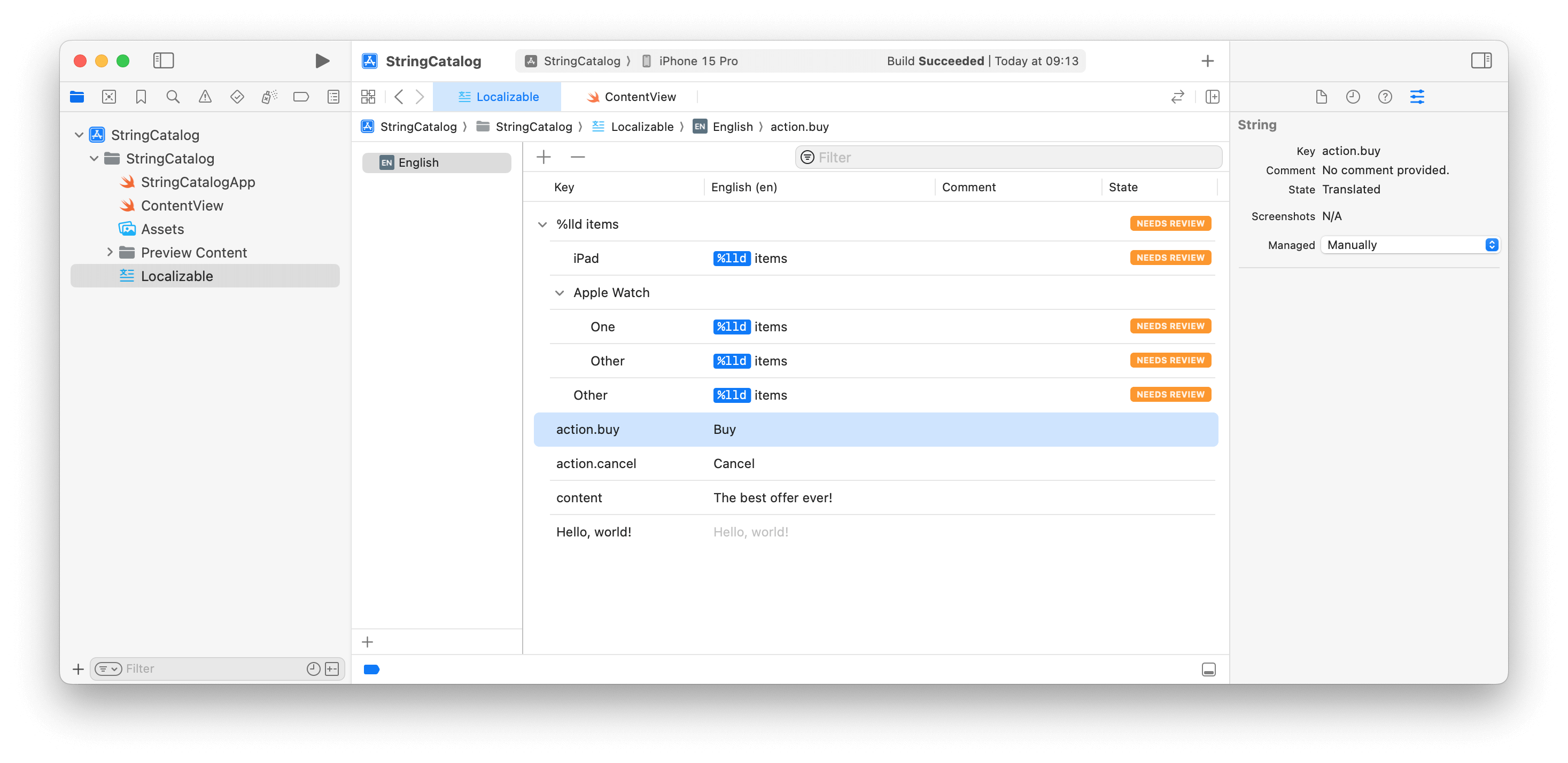Choose the iPhone 15 Pro run destination
This screenshot has width=1568, height=763.
point(689,61)
